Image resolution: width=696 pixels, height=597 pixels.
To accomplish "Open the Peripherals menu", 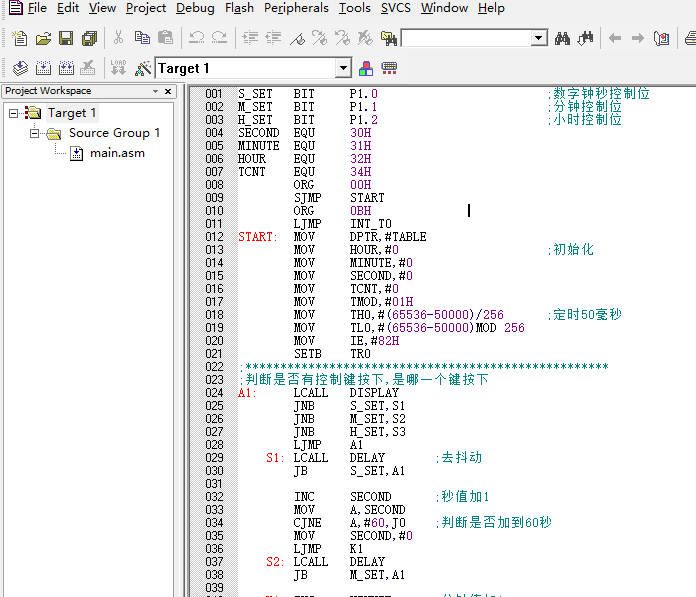I will click(296, 8).
